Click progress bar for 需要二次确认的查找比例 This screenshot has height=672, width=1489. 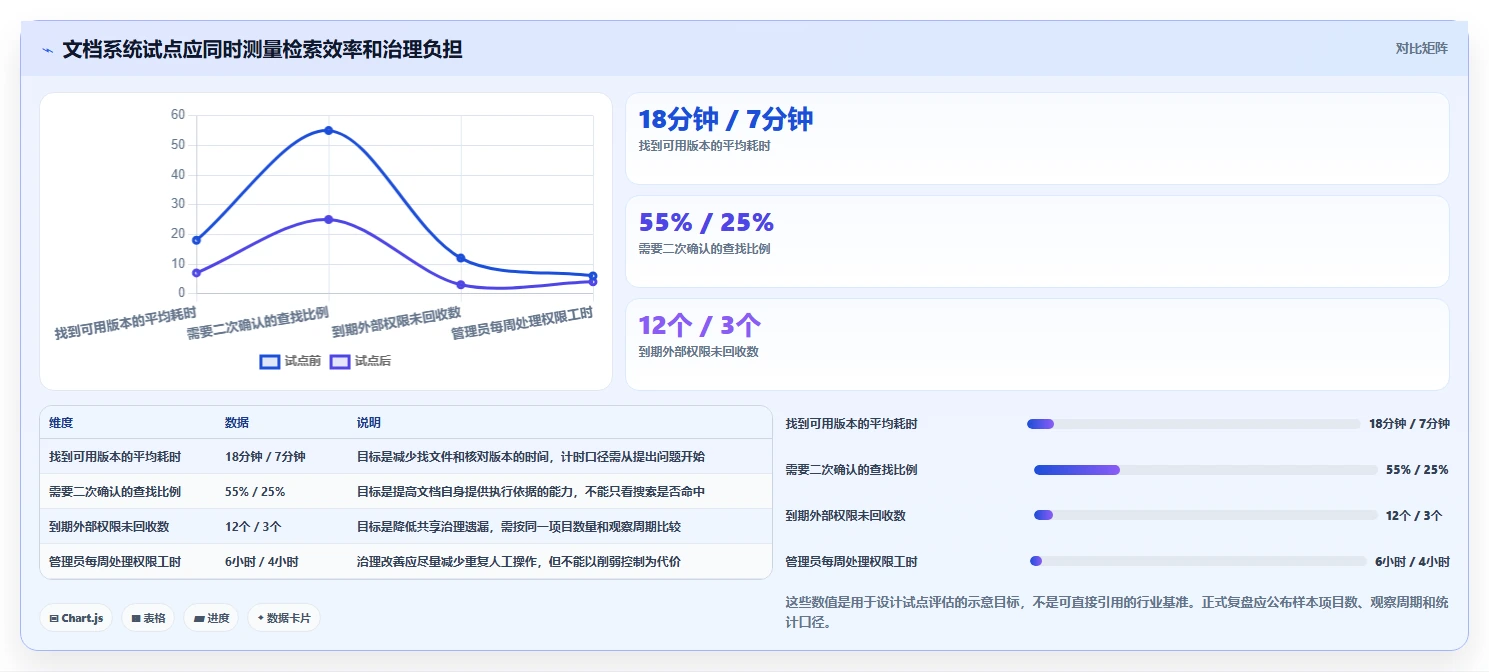tap(1206, 470)
